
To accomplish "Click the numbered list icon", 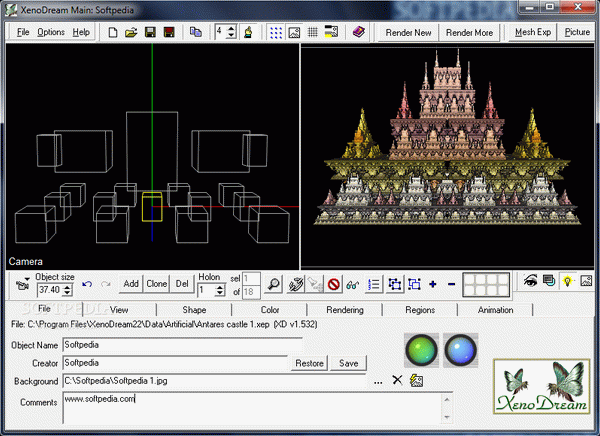I will pyautogui.click(x=373, y=284).
